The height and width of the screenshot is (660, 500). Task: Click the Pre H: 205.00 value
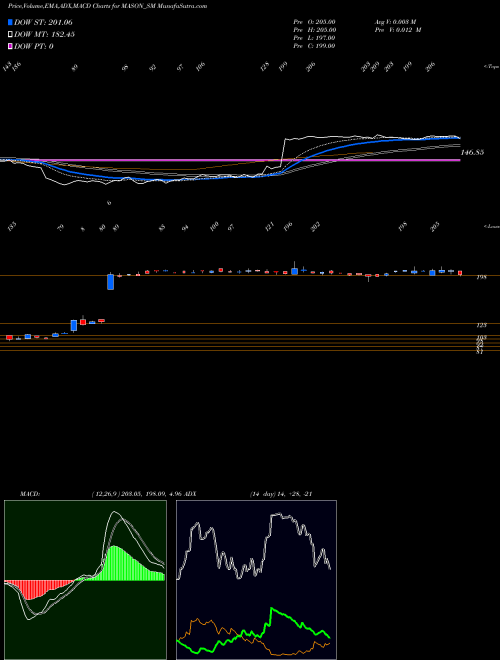(314, 30)
